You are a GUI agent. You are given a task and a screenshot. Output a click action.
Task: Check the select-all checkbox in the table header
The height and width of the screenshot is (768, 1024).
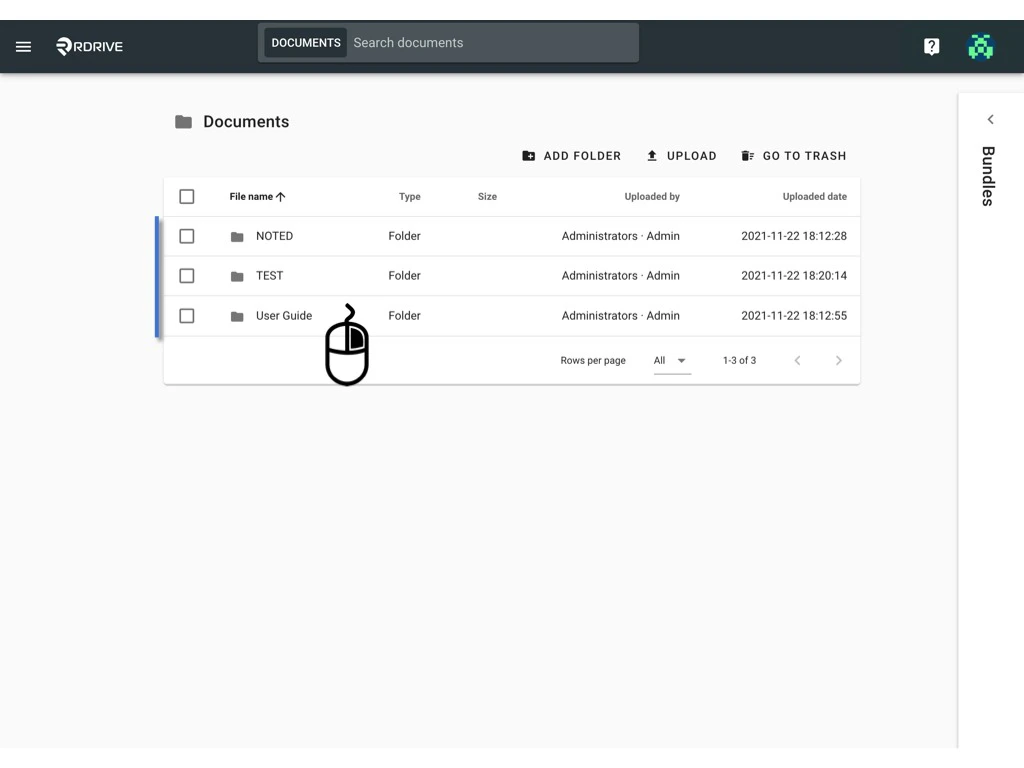click(x=187, y=196)
